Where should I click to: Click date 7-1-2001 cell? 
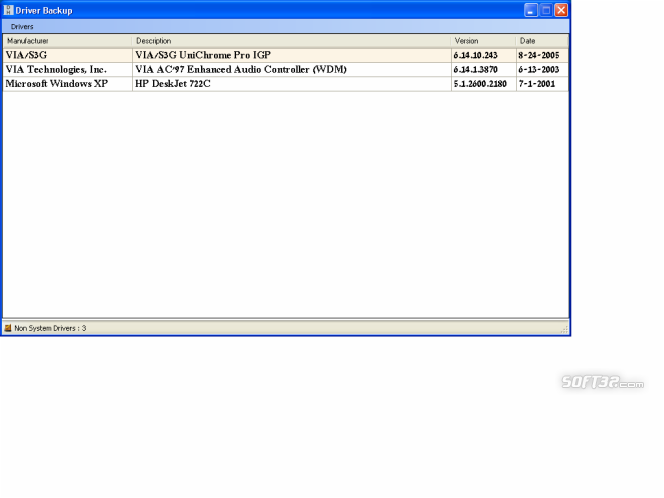coord(542,84)
